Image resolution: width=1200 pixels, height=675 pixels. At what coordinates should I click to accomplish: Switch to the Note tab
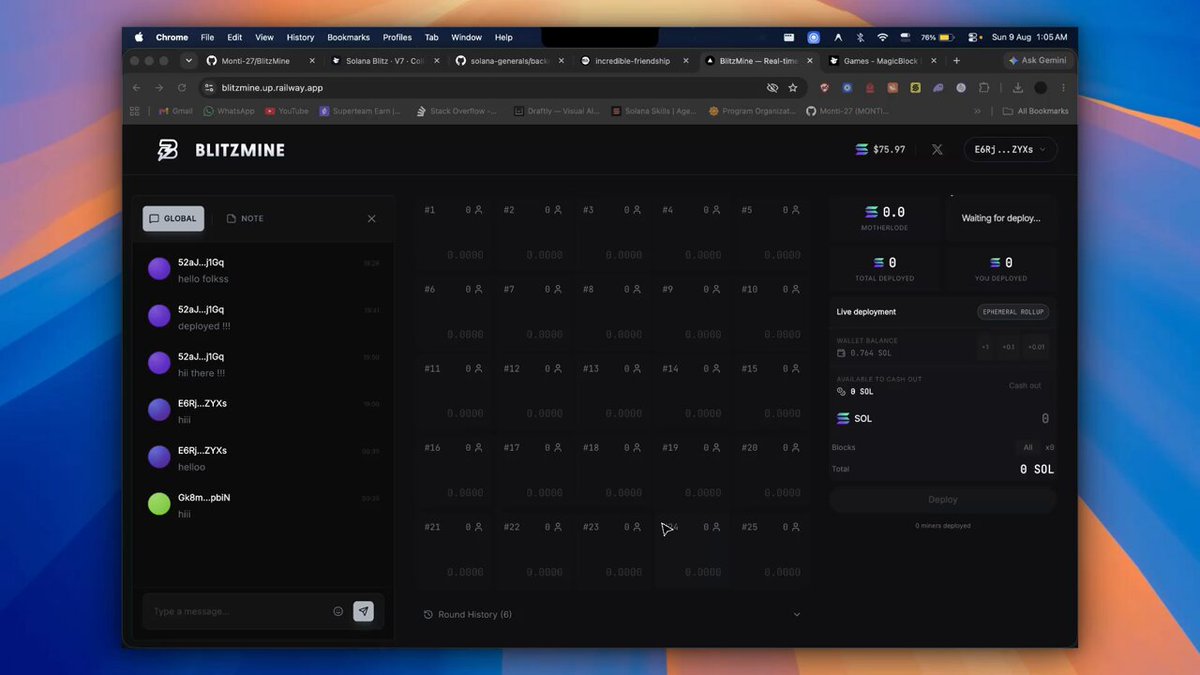[x=245, y=219]
